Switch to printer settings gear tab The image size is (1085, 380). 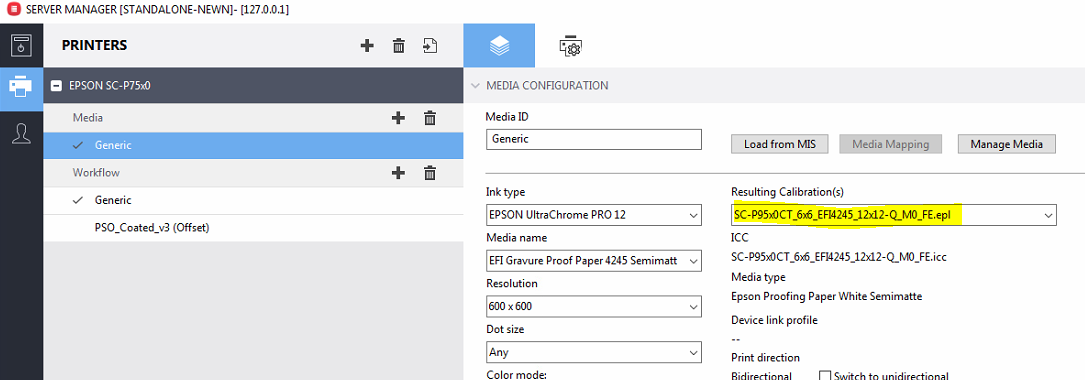(x=570, y=46)
